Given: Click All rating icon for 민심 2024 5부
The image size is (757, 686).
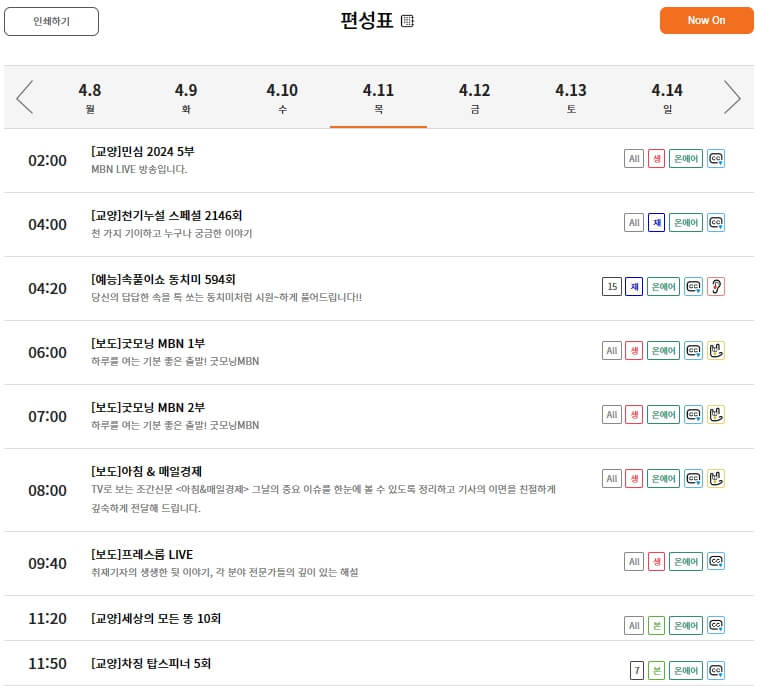Looking at the screenshot, I should [634, 159].
